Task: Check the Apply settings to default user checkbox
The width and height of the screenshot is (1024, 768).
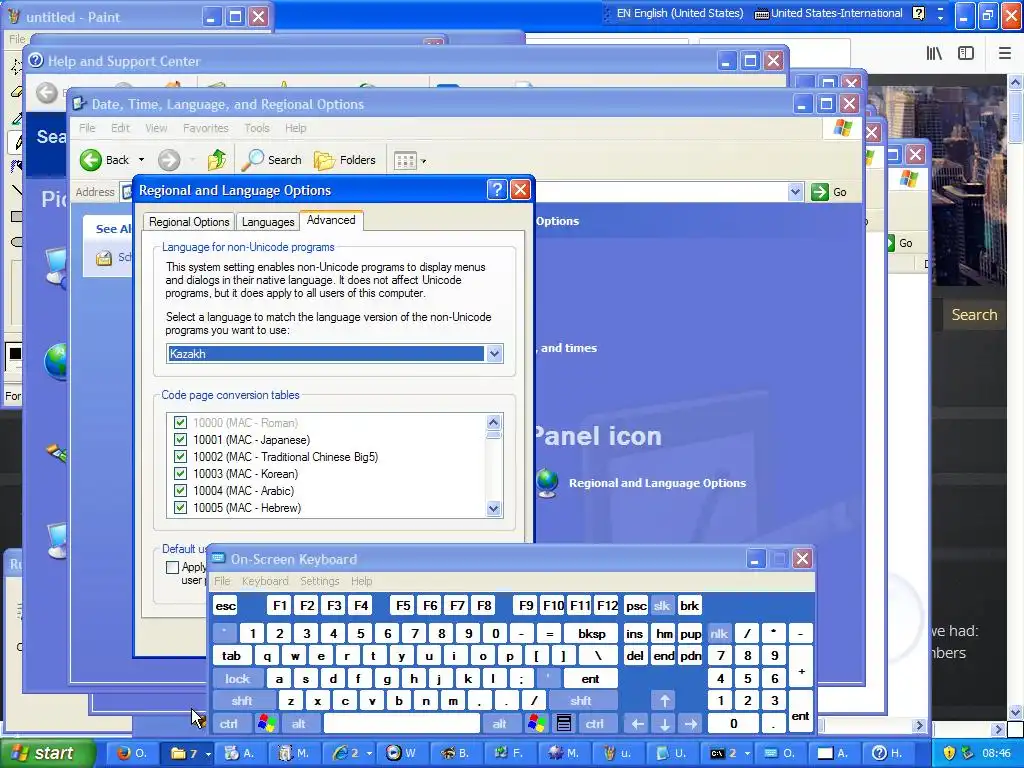Action: [x=172, y=567]
